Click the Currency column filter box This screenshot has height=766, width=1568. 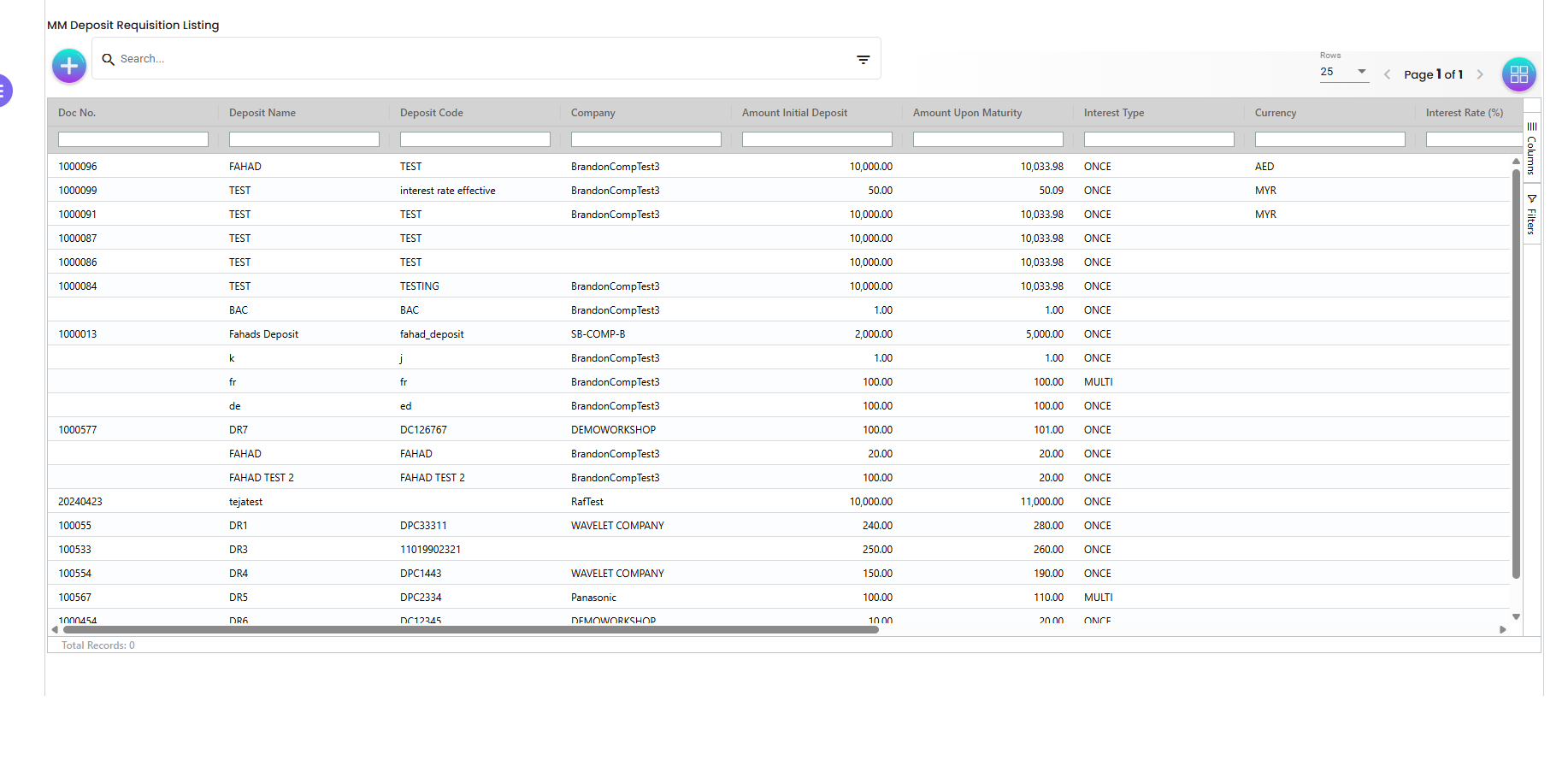[1330, 139]
